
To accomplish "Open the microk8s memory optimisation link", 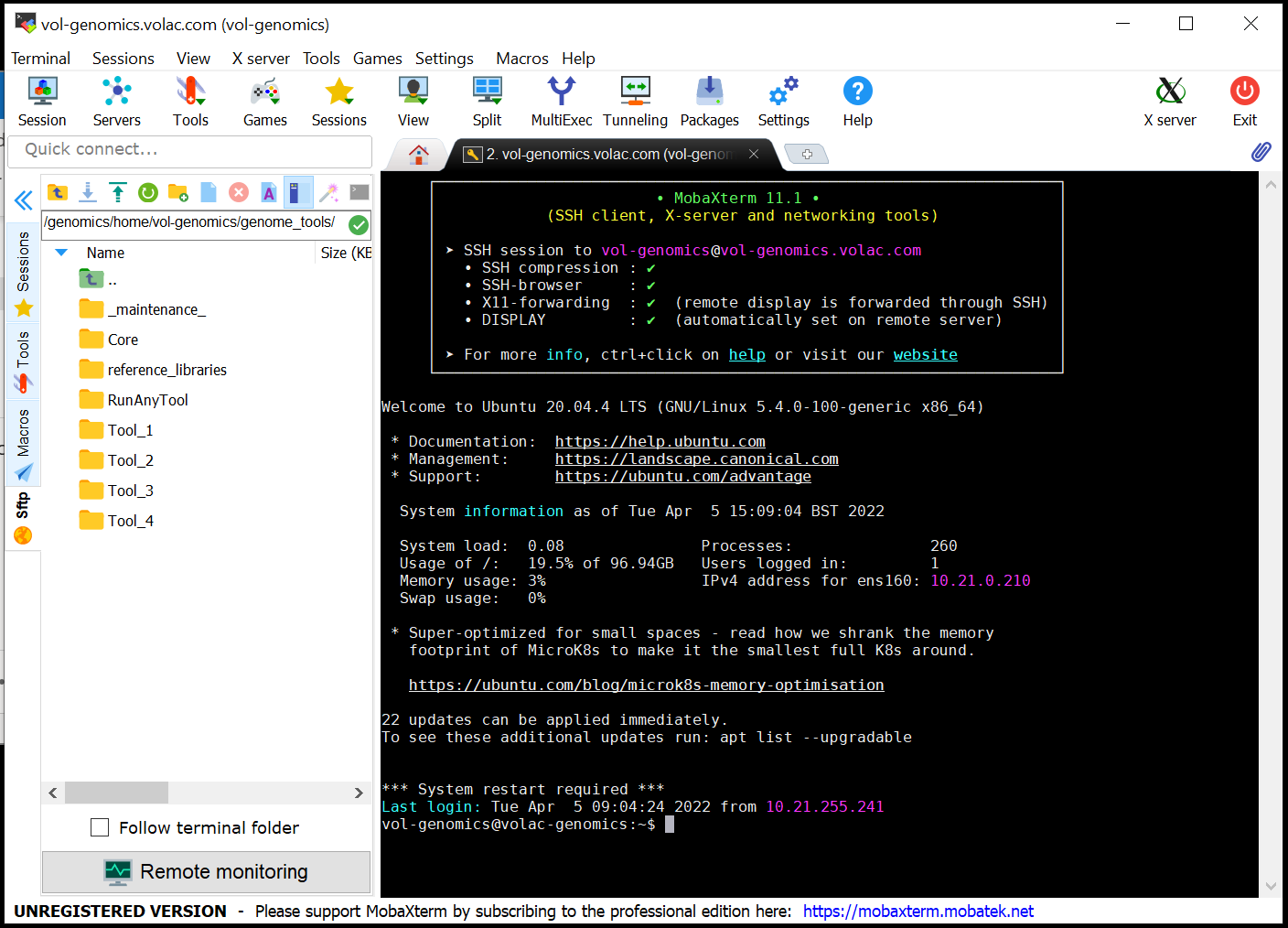I will point(646,685).
